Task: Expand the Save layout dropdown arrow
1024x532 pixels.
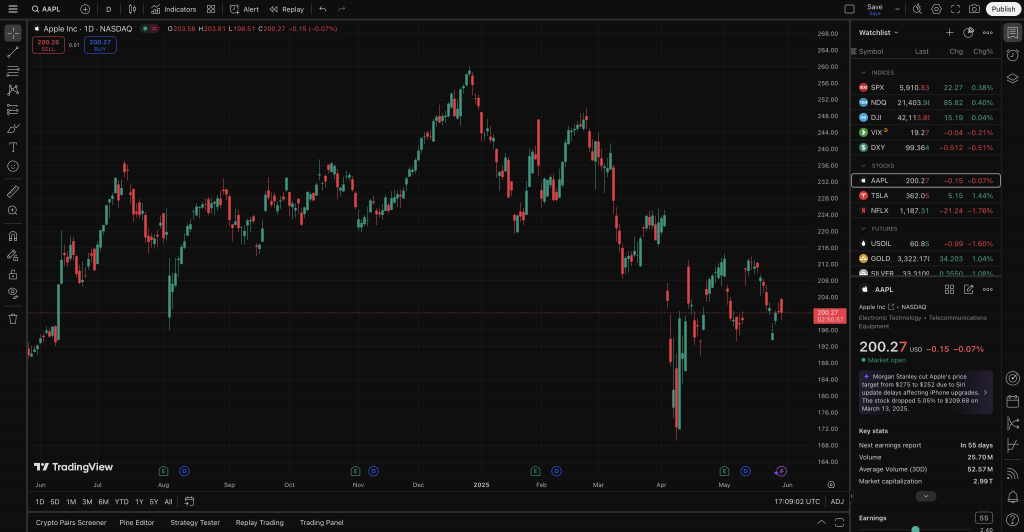Action: pos(897,9)
